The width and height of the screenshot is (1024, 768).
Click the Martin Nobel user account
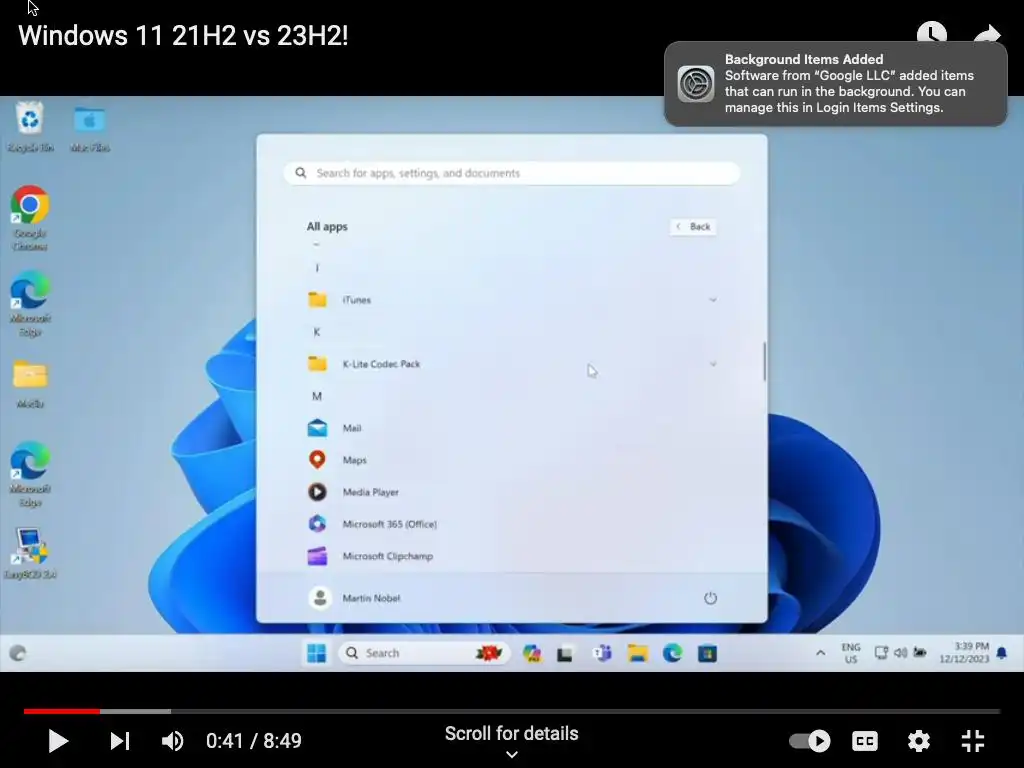pyautogui.click(x=355, y=598)
